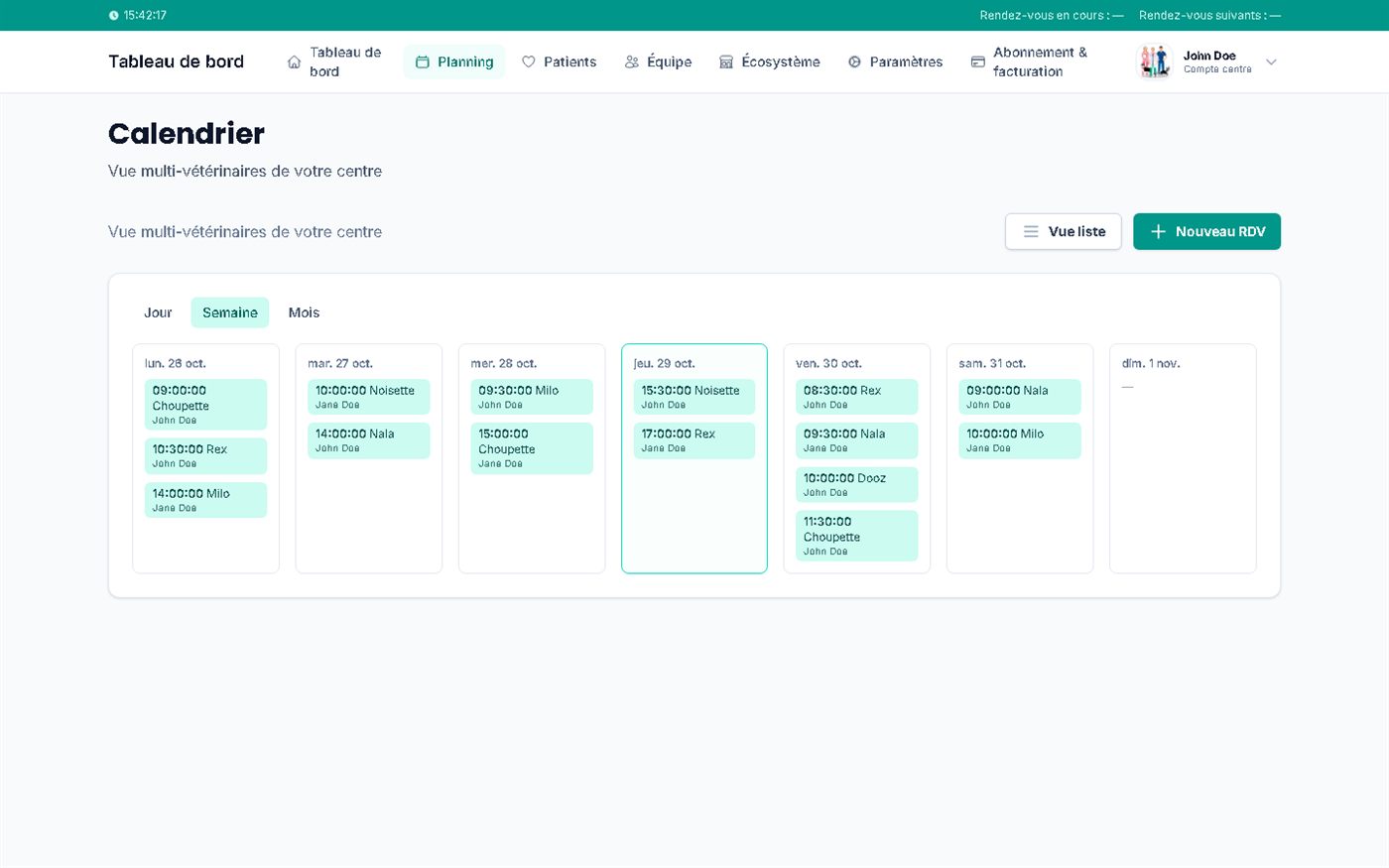Screen dimensions: 1389x868
Task: Click the ven. 30 oct. day header
Action: tap(828, 364)
